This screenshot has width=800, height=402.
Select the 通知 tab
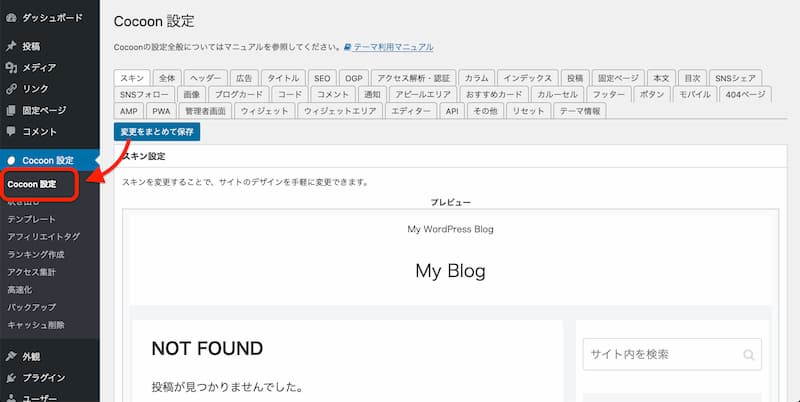point(372,94)
